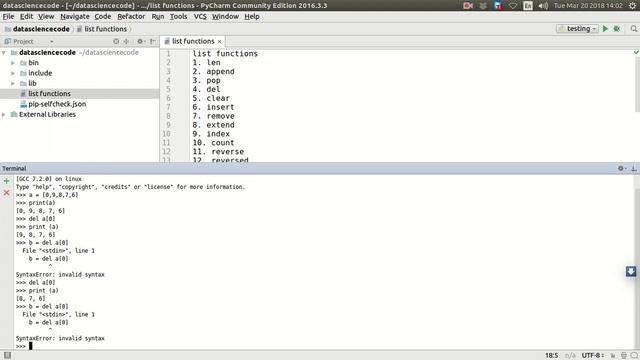Open the testing run configuration dropdown
Viewport: 640px width, 360px height.
coord(577,29)
